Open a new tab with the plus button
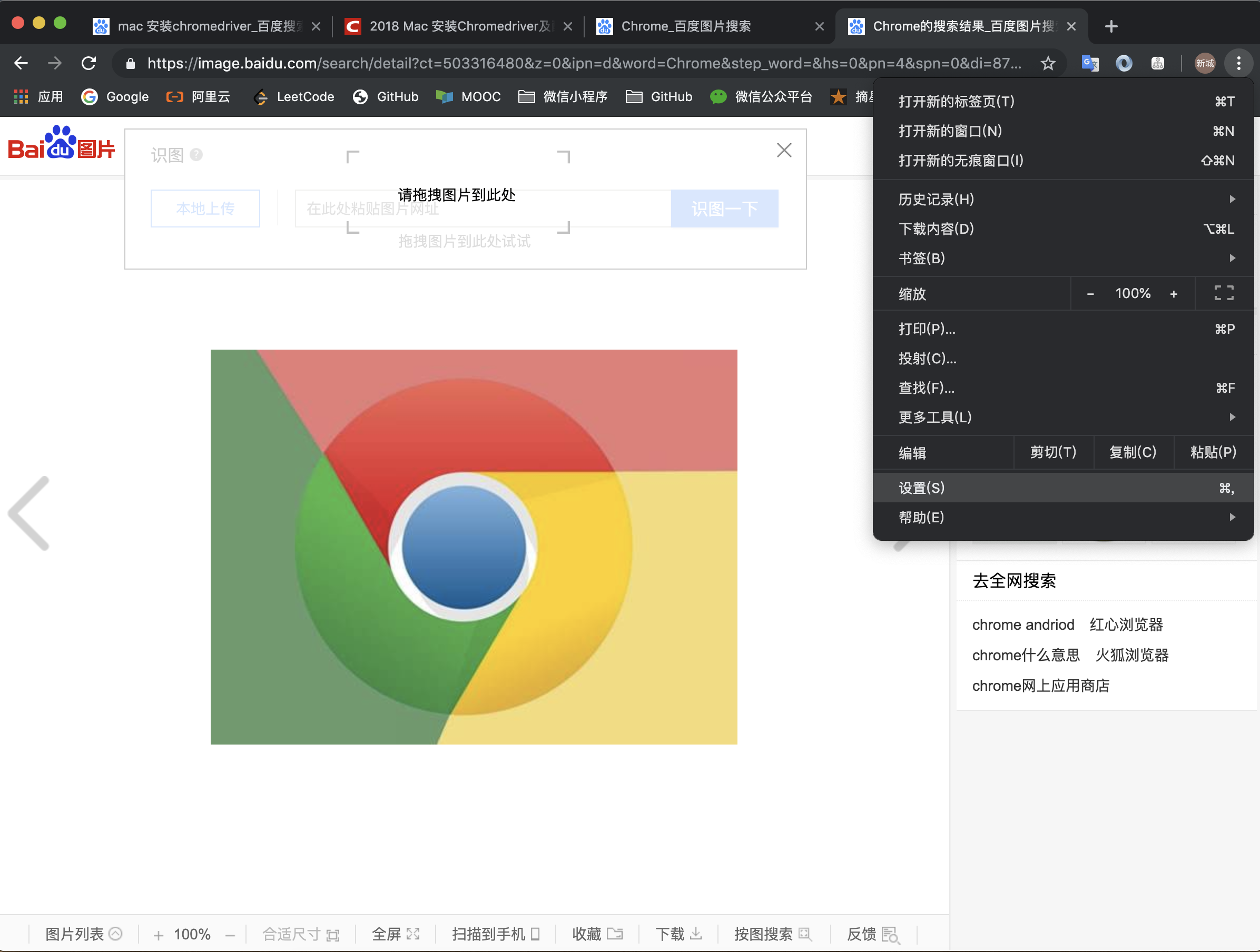Viewport: 1260px width, 952px height. click(x=1111, y=26)
